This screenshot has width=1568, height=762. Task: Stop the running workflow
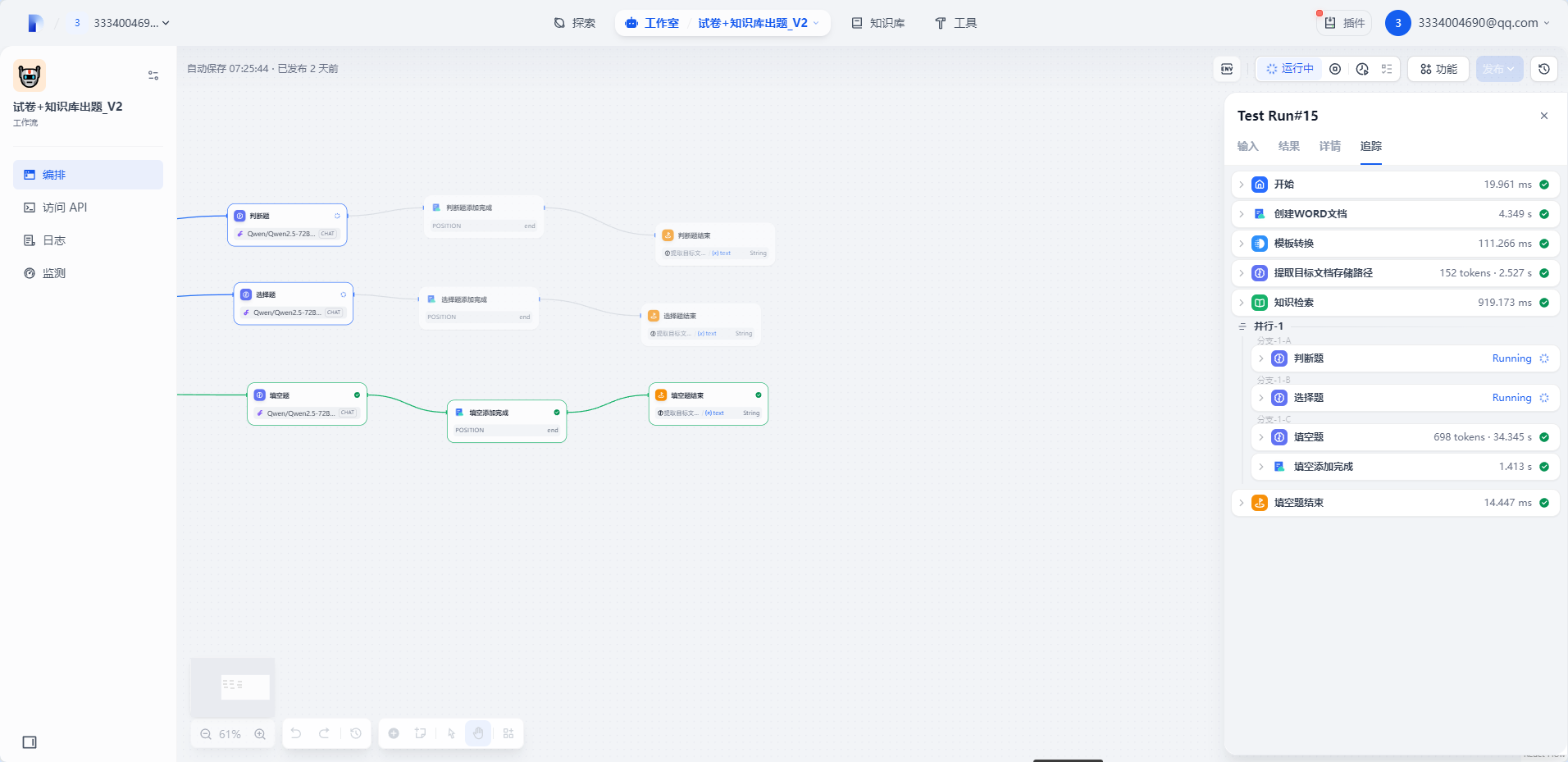point(1334,69)
